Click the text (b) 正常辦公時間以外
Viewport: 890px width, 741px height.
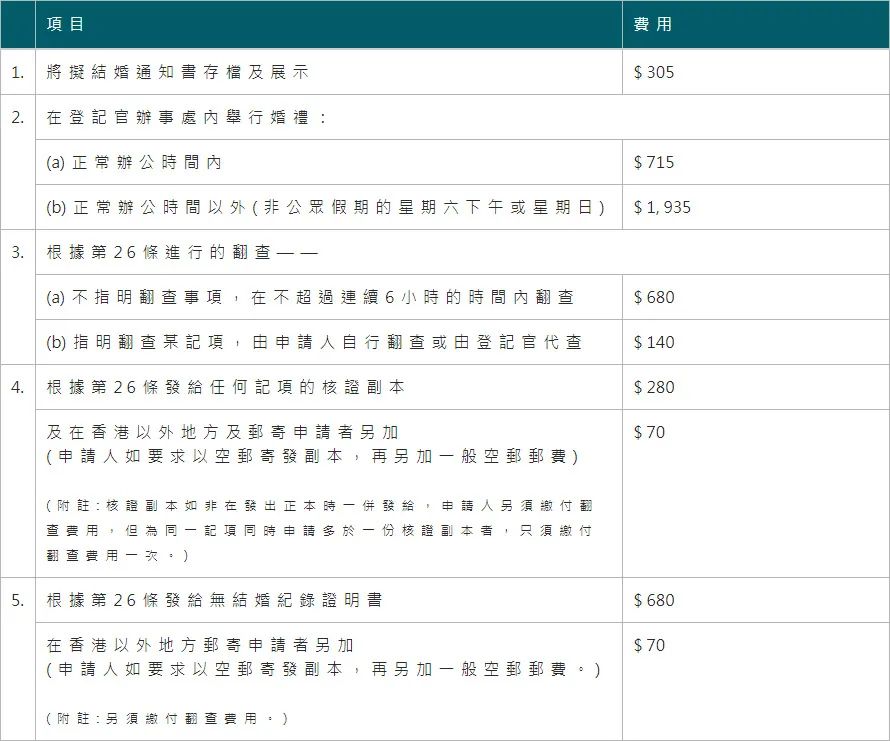click(x=146, y=207)
